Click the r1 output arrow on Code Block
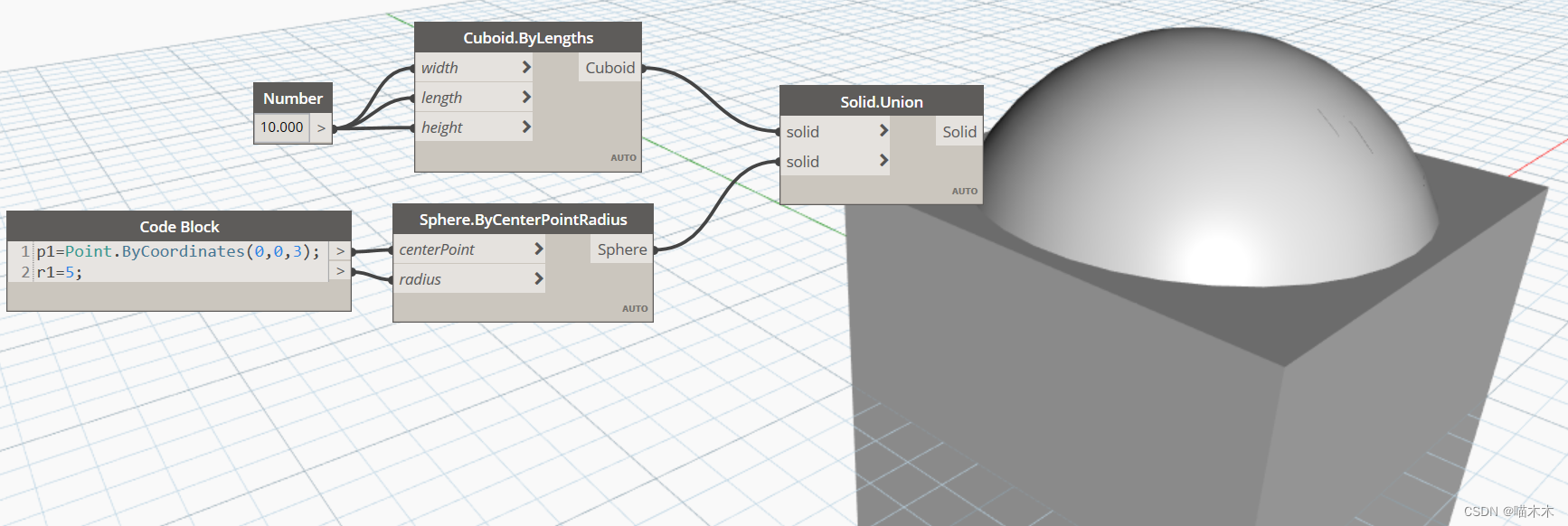 pyautogui.click(x=340, y=271)
